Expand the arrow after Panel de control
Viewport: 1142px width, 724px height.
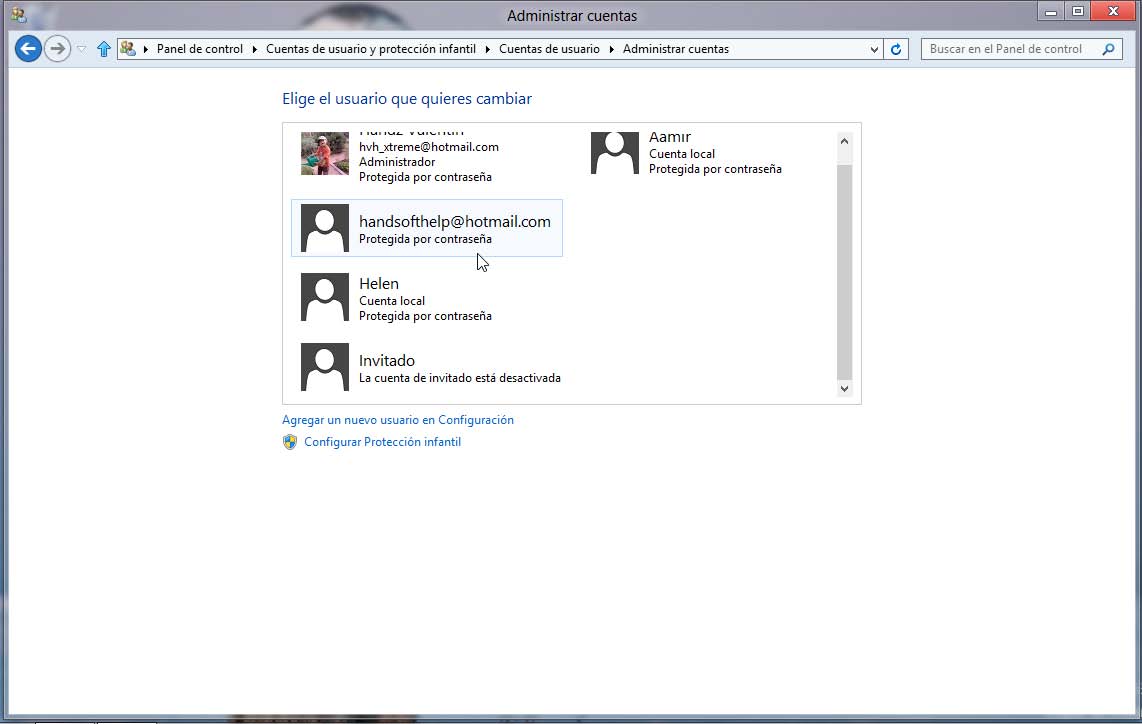[x=254, y=49]
